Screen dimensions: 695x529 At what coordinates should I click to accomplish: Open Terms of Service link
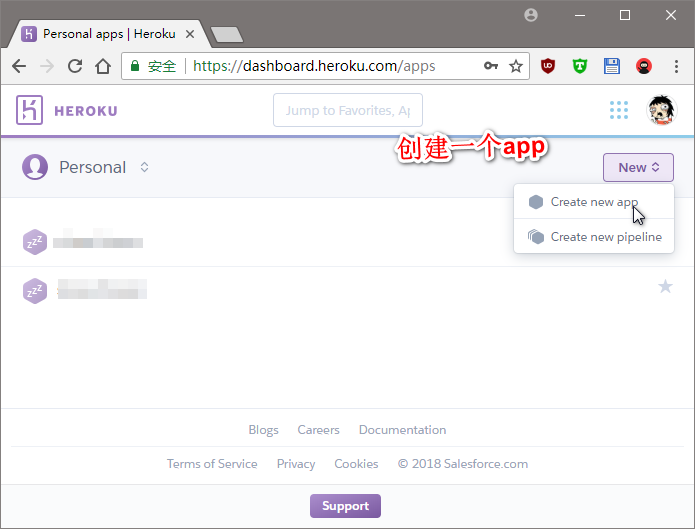tap(212, 464)
